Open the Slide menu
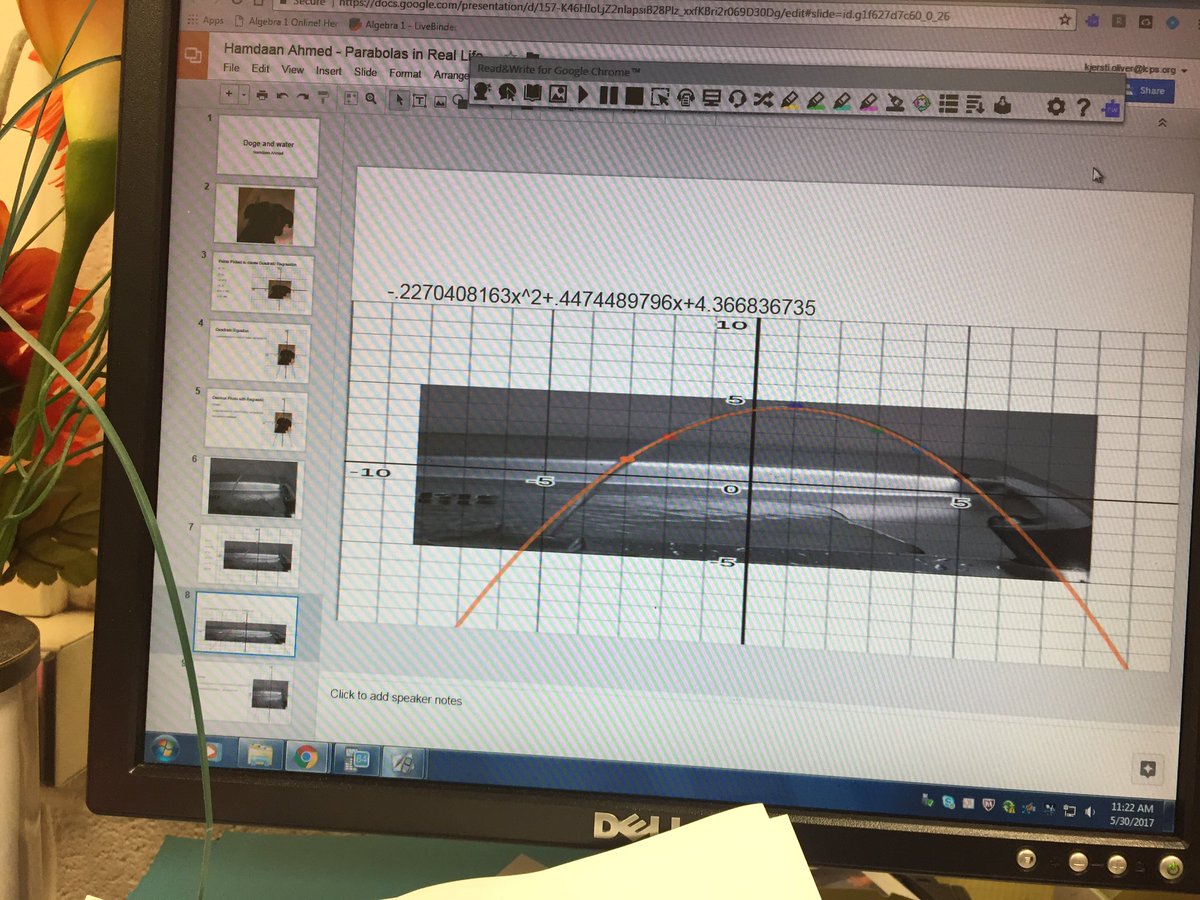Image resolution: width=1200 pixels, height=900 pixels. tap(365, 72)
